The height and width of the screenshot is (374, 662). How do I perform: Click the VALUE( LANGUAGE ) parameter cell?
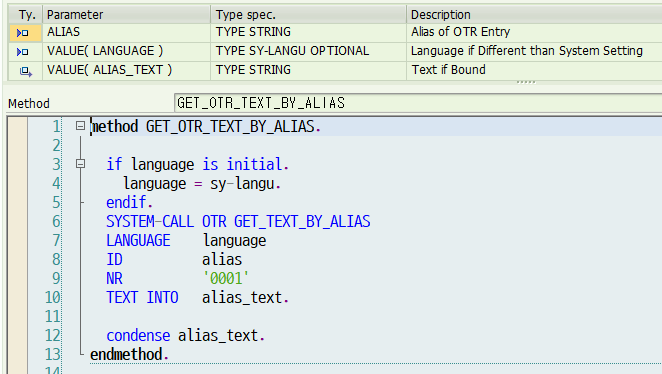coord(126,51)
